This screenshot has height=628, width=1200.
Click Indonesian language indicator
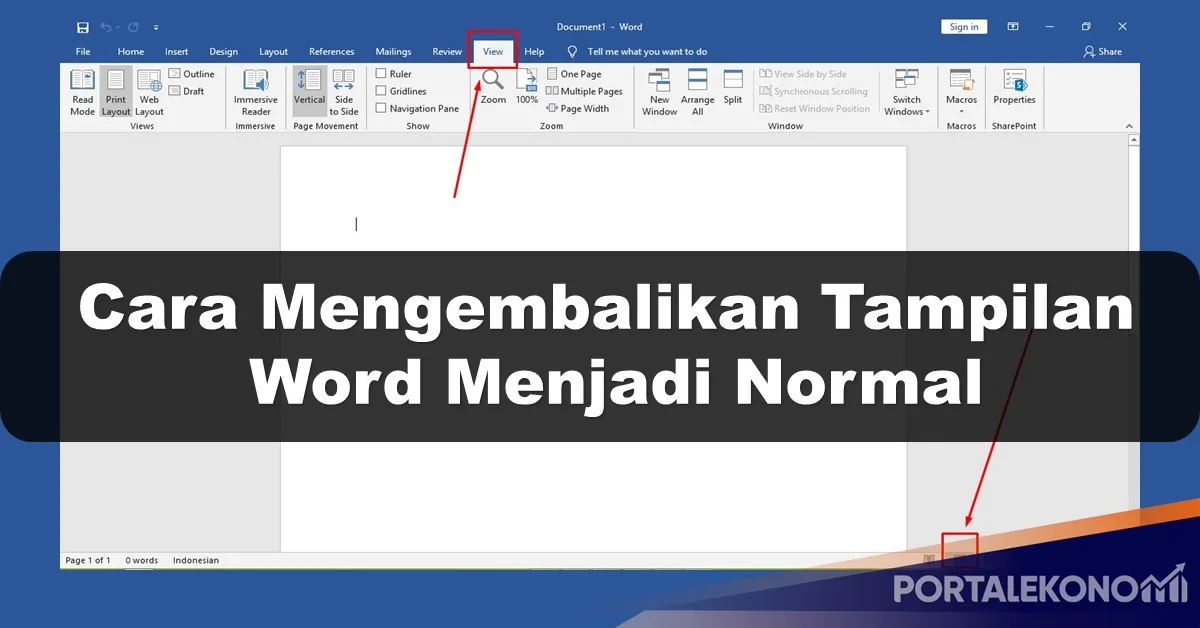pyautogui.click(x=196, y=560)
